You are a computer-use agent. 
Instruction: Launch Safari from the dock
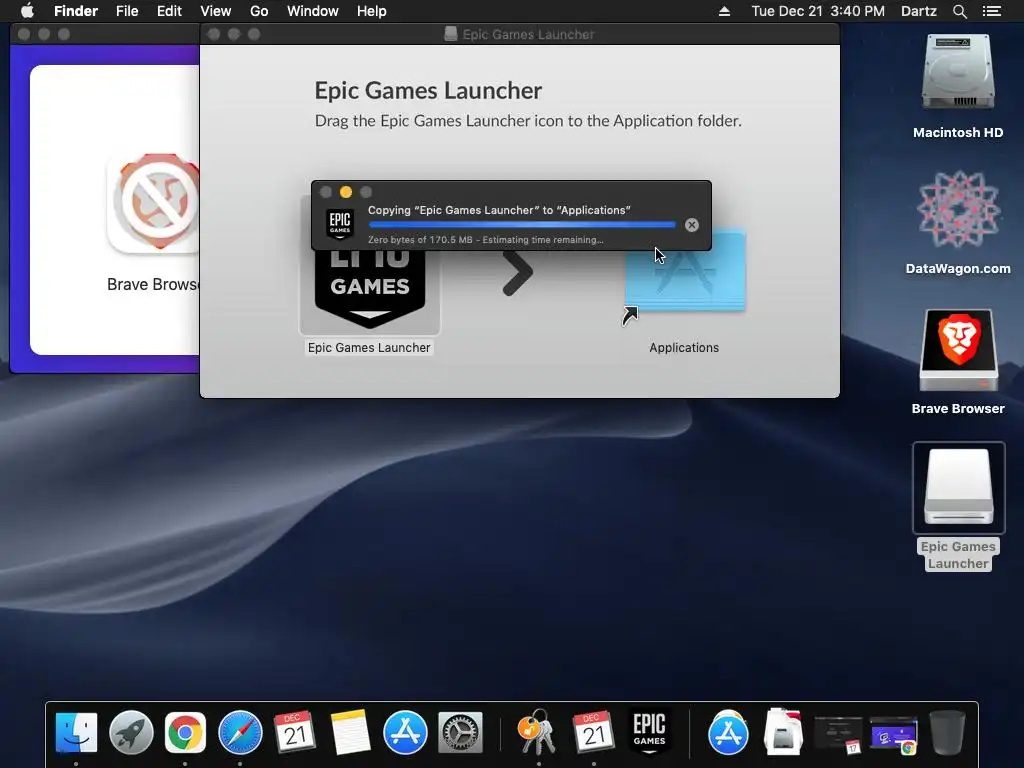[x=240, y=732]
